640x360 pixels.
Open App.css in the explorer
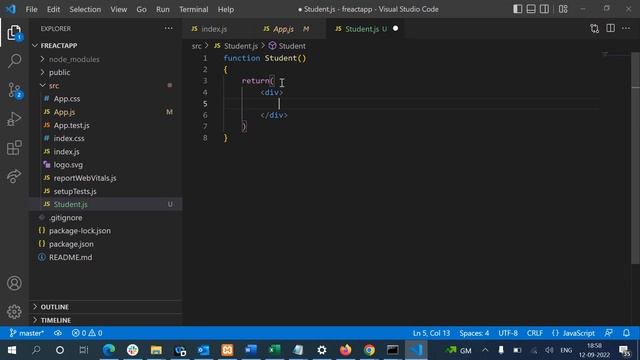point(105,99)
